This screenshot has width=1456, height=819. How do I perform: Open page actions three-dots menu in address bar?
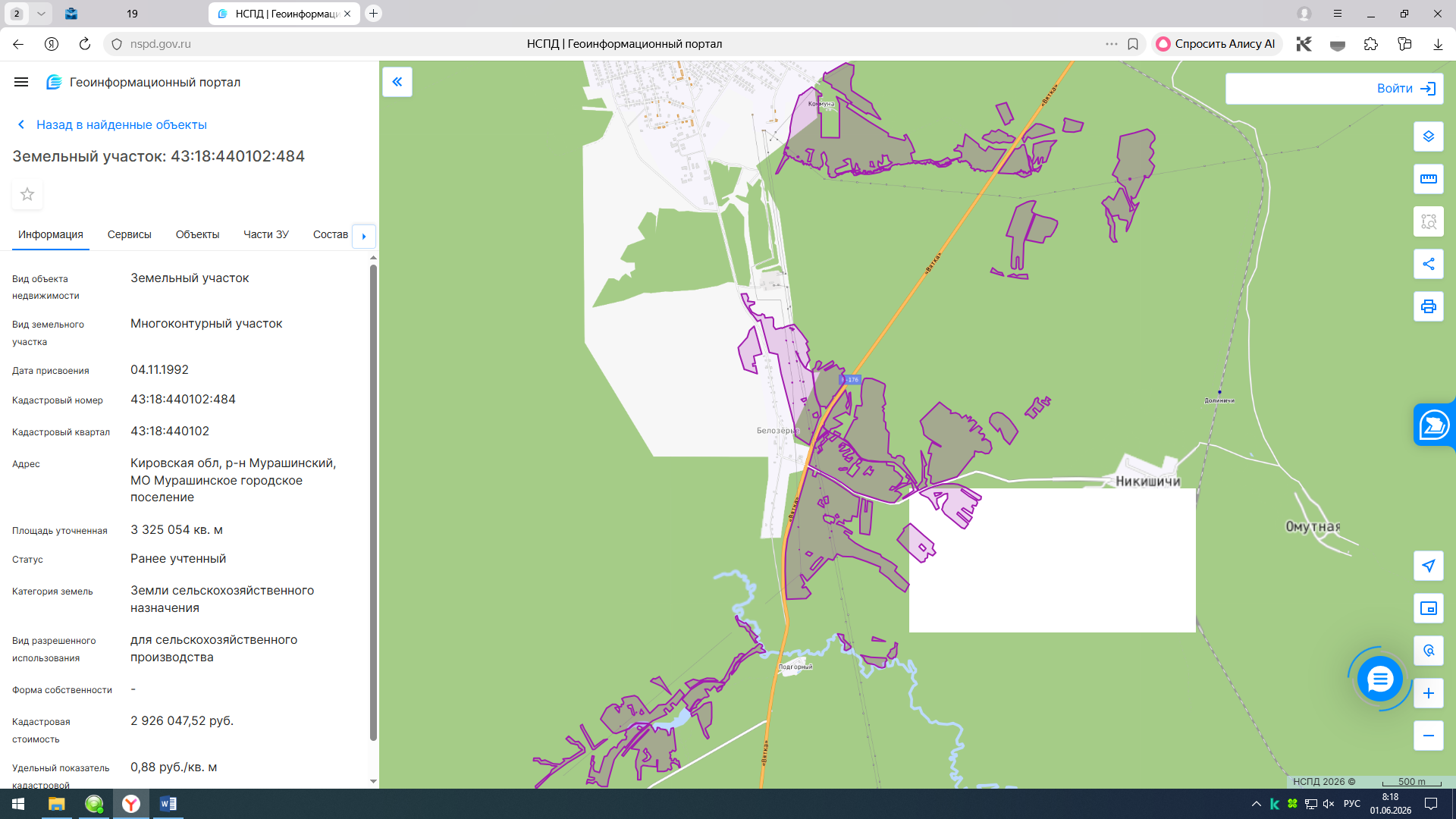pos(1112,44)
